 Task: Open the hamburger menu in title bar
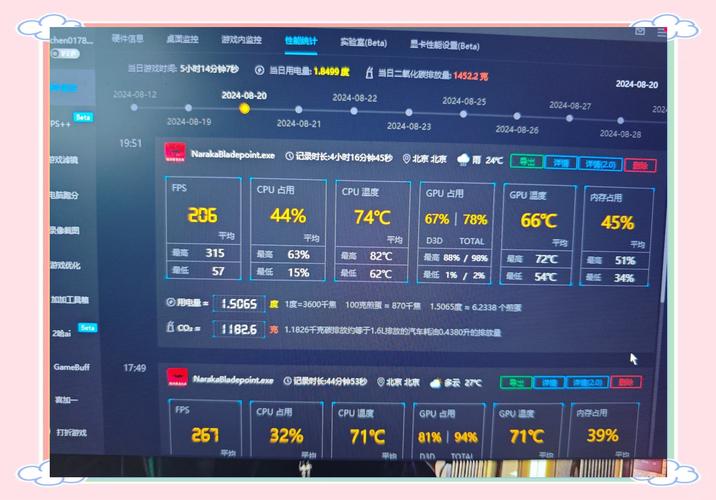tap(662, 32)
